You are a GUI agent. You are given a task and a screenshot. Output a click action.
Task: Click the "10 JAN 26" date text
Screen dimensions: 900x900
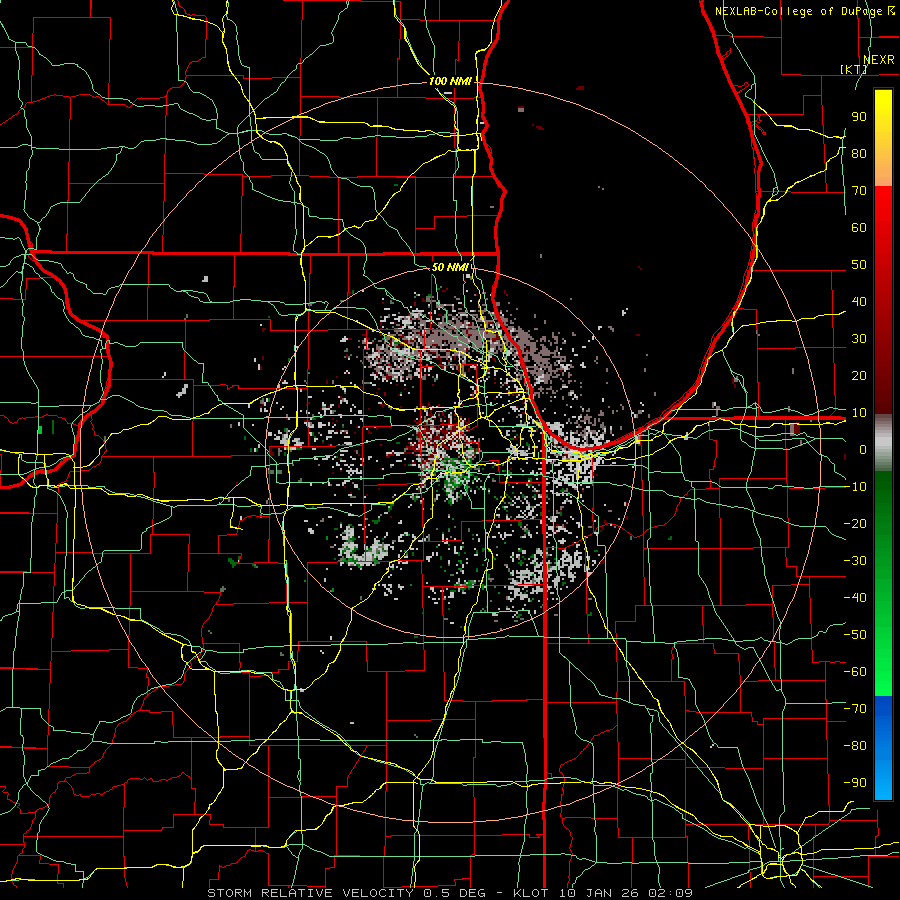click(x=598, y=893)
